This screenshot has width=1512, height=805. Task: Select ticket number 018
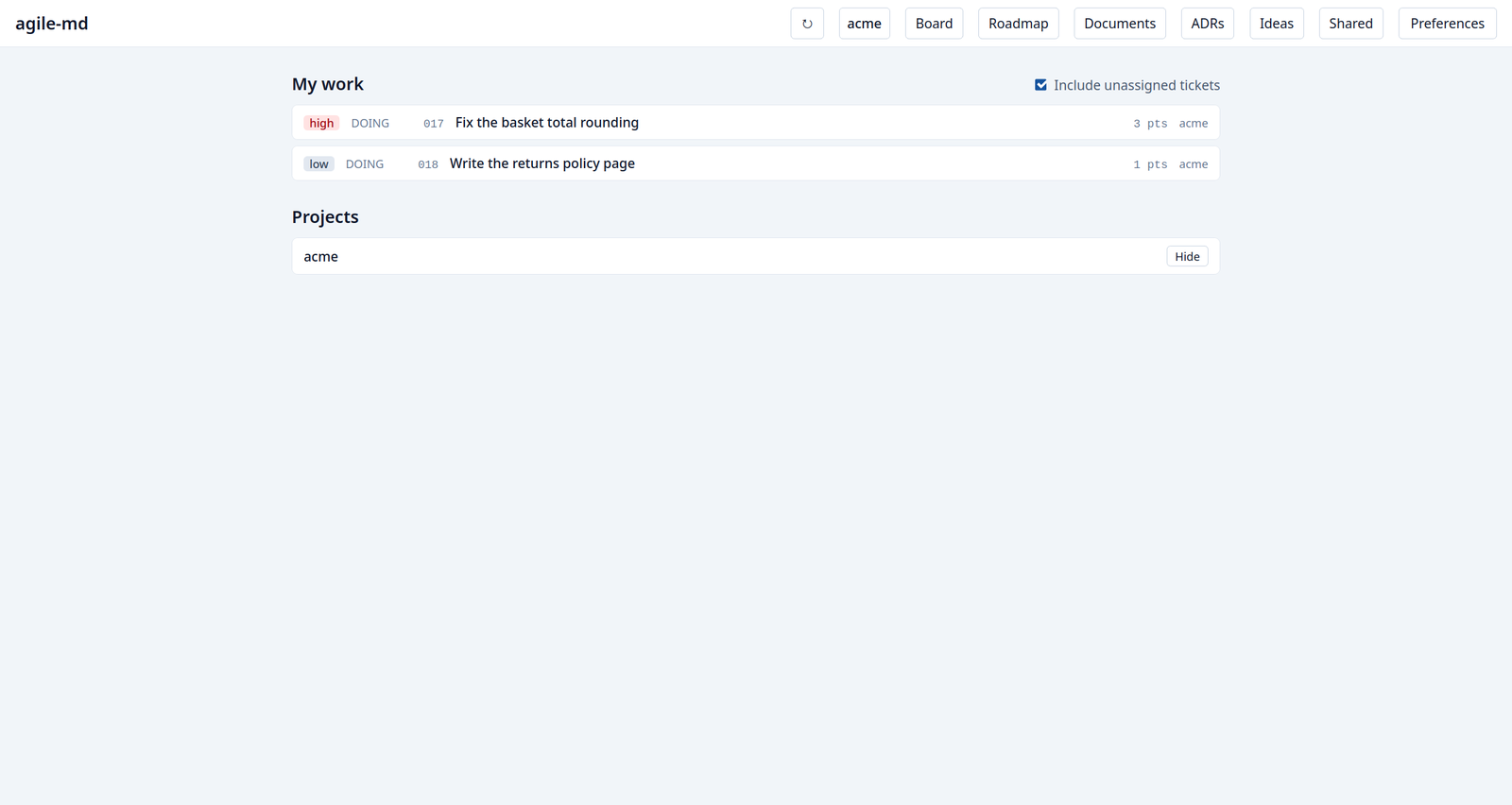click(x=428, y=164)
